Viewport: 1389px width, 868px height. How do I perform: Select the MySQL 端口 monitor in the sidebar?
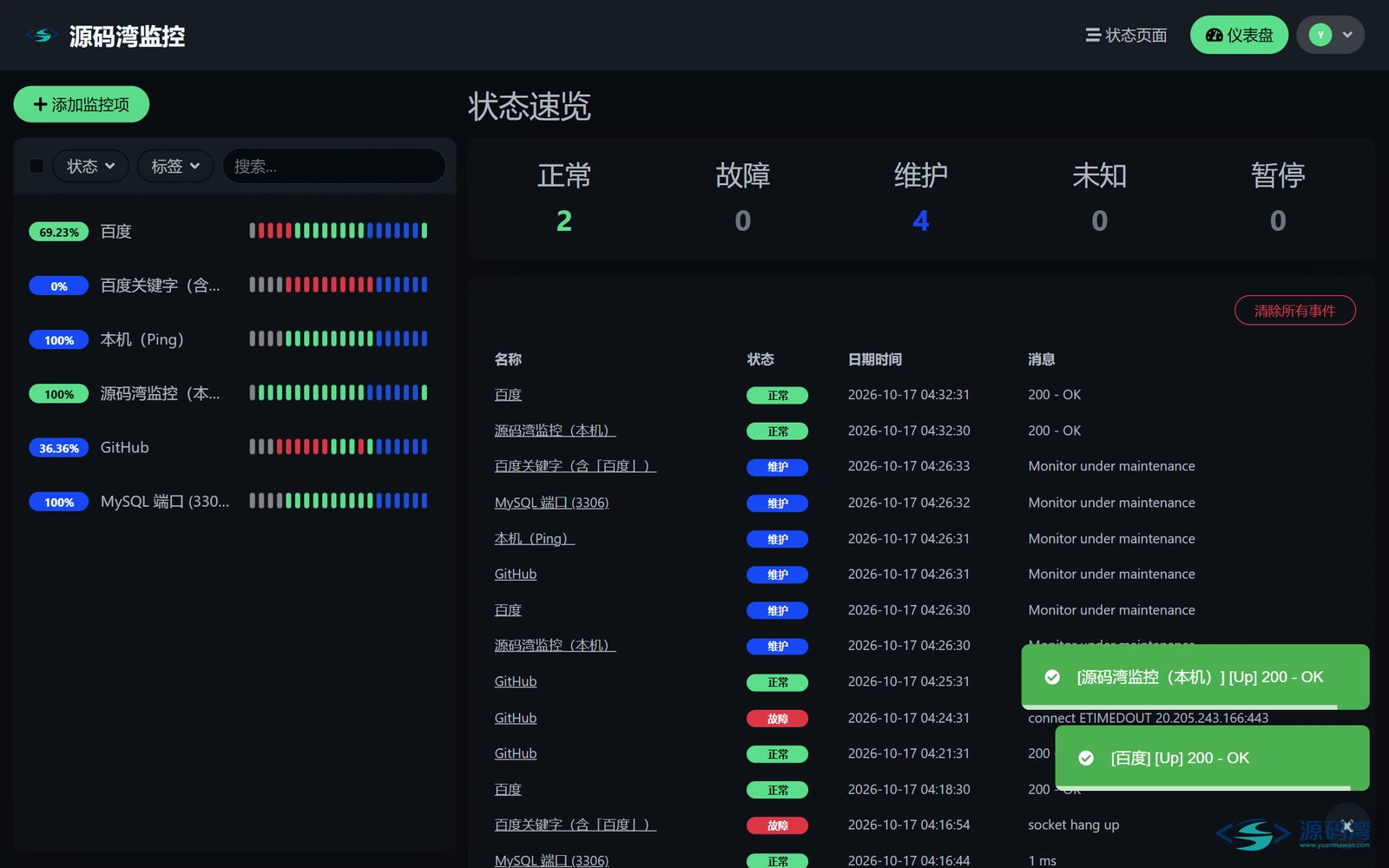click(x=234, y=501)
